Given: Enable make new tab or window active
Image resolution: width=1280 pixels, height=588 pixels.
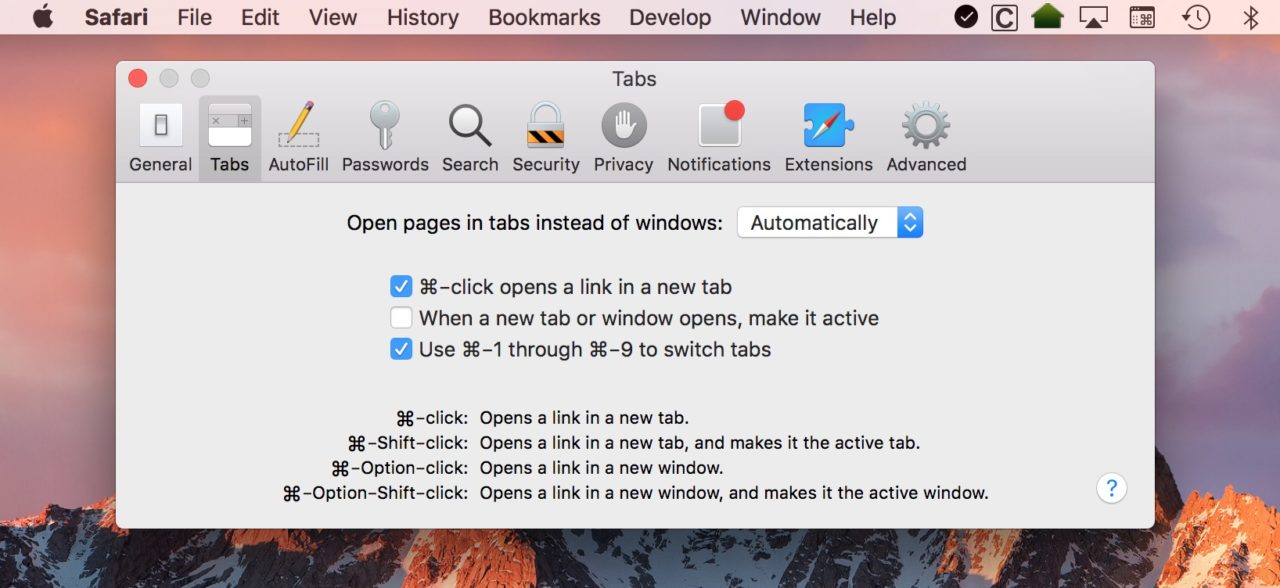Looking at the screenshot, I should click(401, 318).
